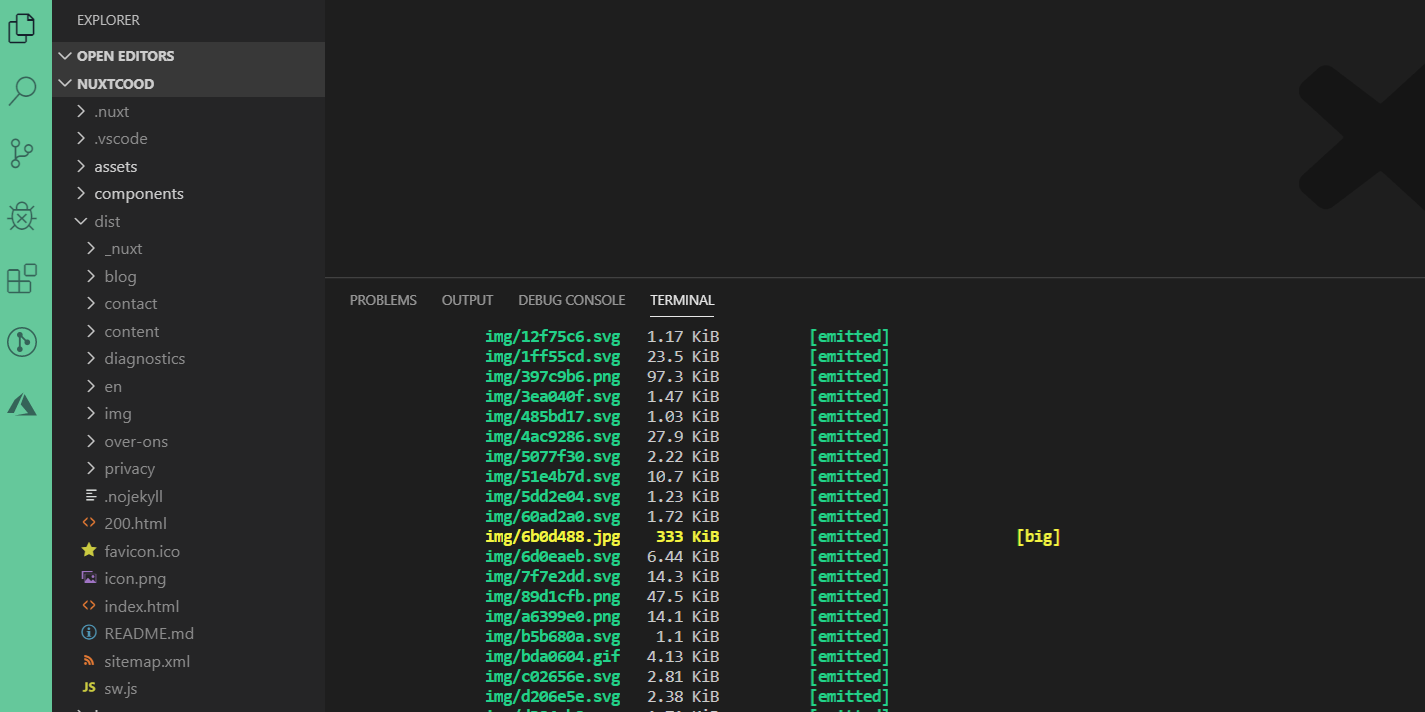
Task: Click img/4ac9286.svg in terminal output
Action: [x=552, y=437]
